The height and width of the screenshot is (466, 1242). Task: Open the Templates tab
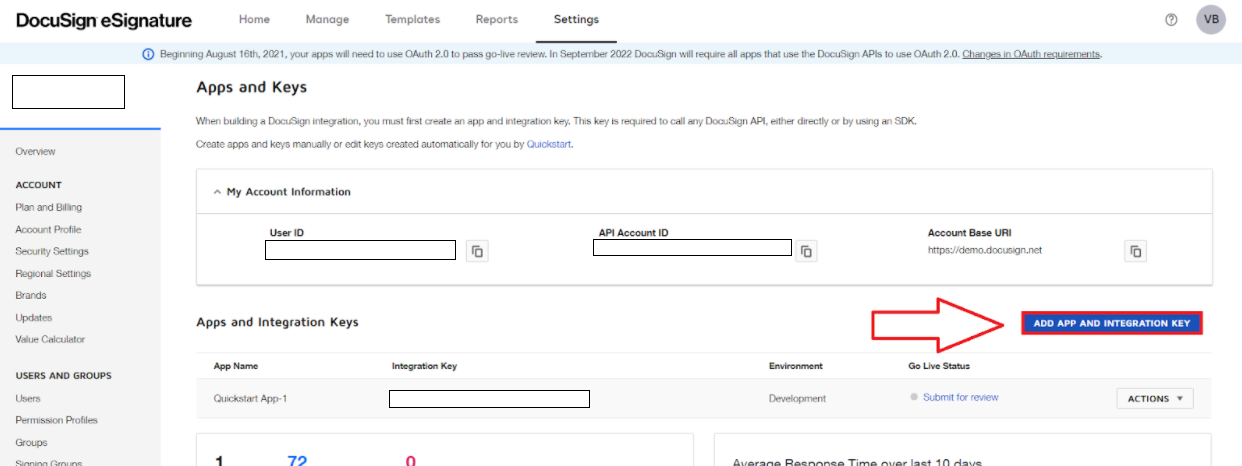point(412,20)
